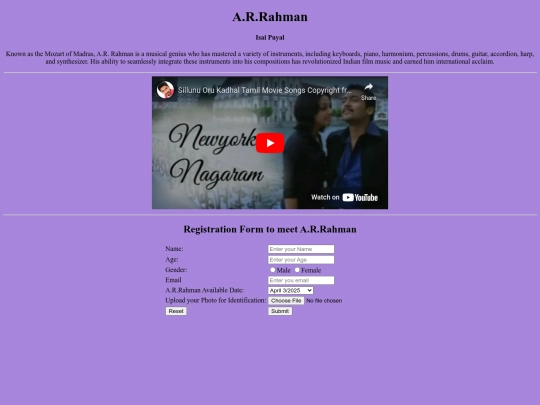The height and width of the screenshot is (405, 540).
Task: Click the email input field
Action: tap(301, 280)
